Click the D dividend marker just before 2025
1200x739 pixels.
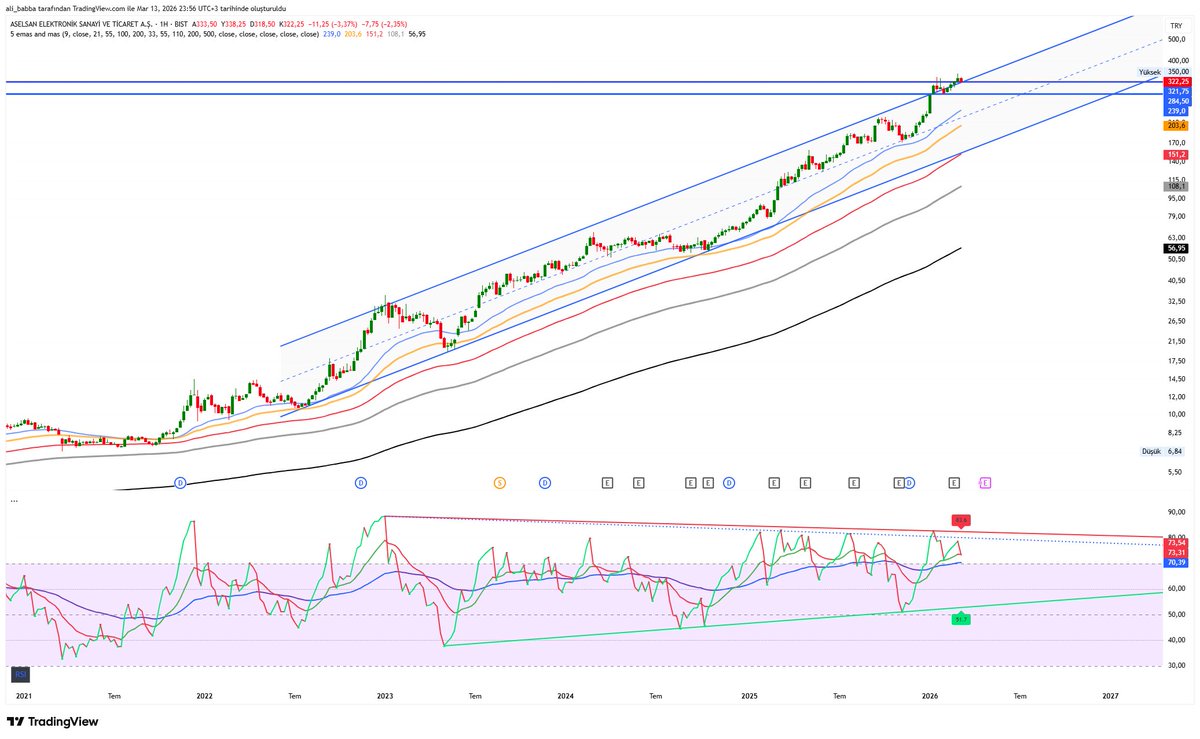[729, 483]
